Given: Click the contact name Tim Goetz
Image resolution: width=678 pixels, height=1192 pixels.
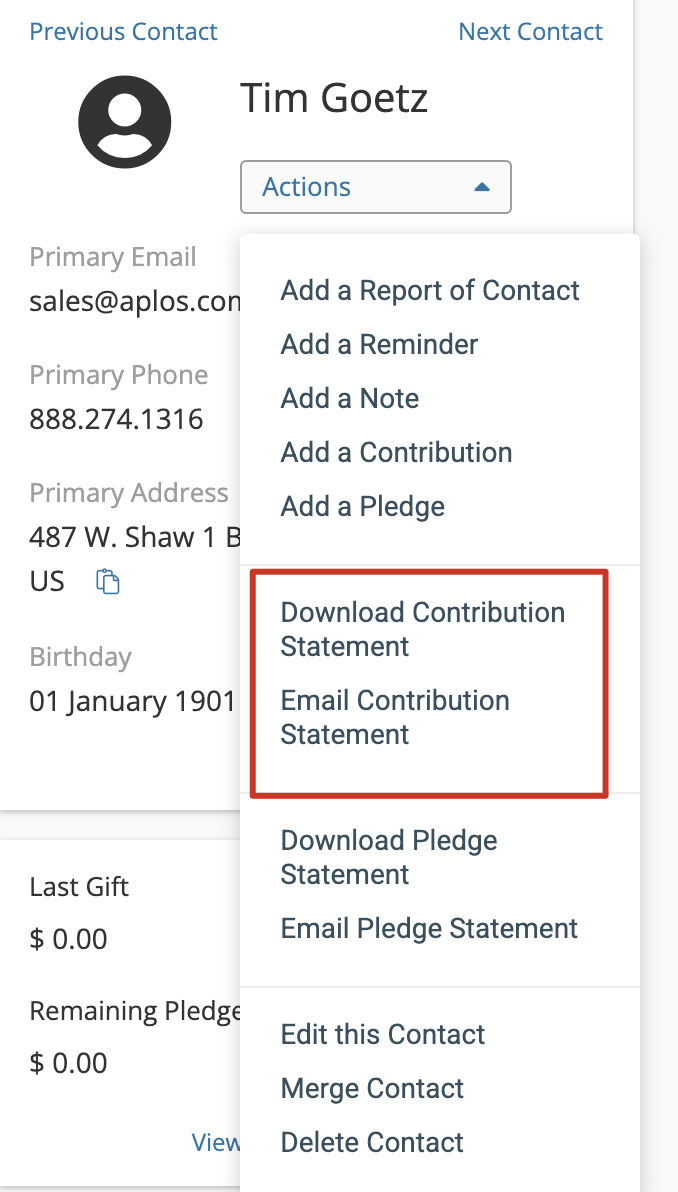Looking at the screenshot, I should 334,98.
